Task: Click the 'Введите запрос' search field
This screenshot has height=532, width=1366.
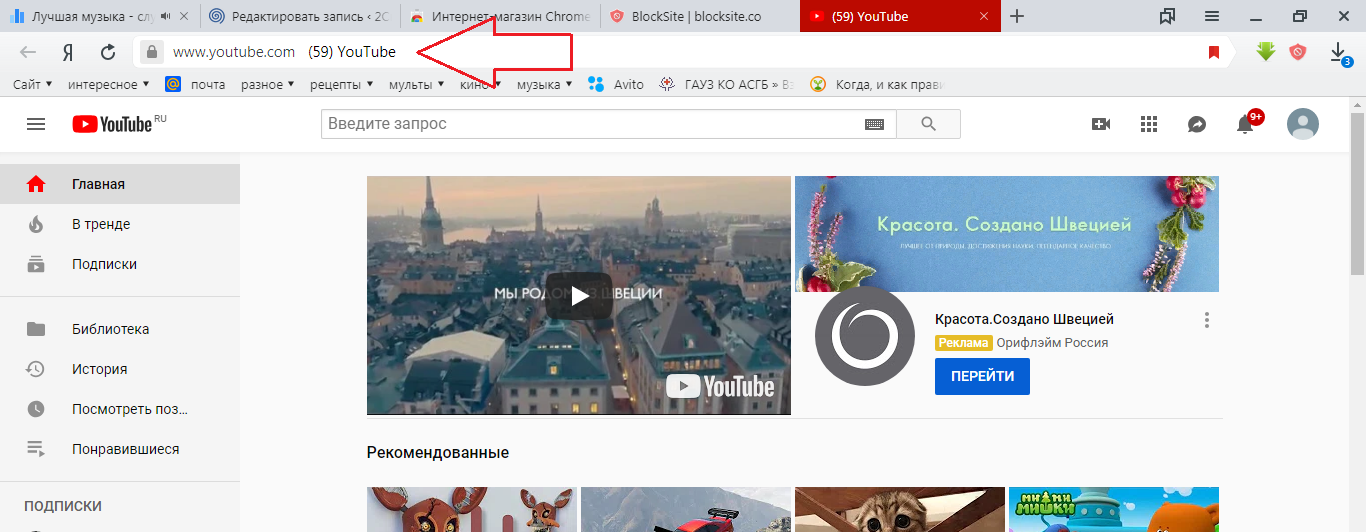Action: tap(590, 124)
